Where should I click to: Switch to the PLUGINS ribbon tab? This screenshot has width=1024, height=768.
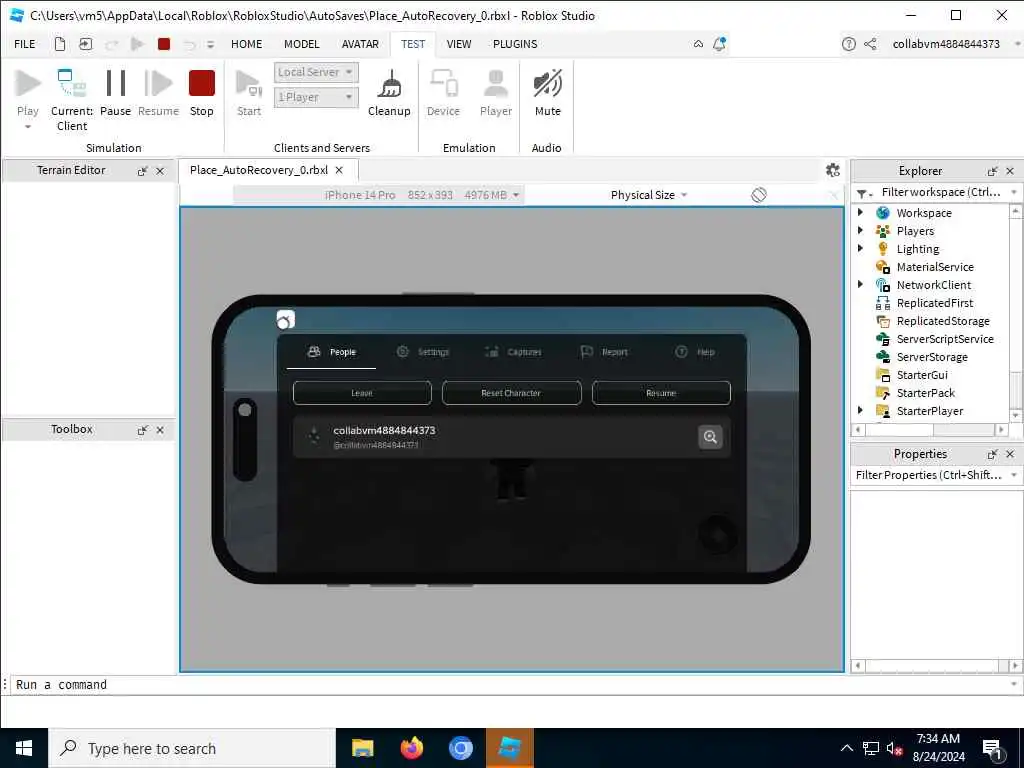[515, 44]
